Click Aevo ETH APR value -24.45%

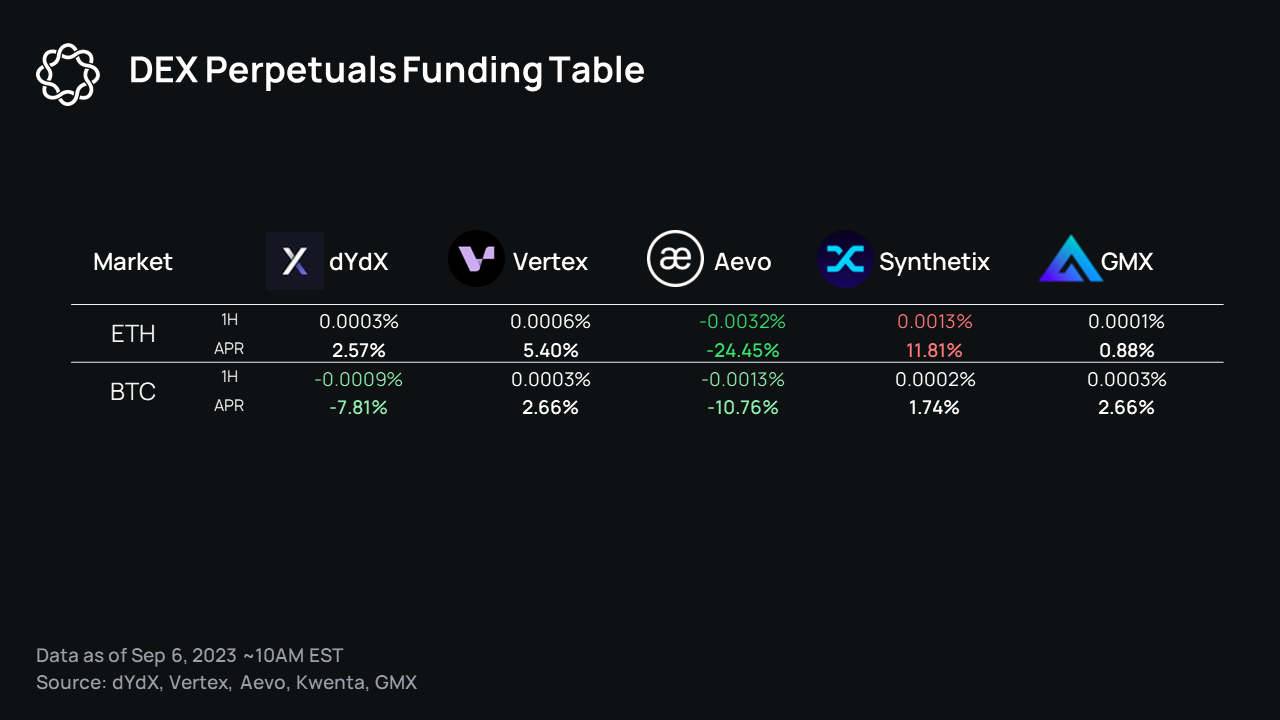742,351
